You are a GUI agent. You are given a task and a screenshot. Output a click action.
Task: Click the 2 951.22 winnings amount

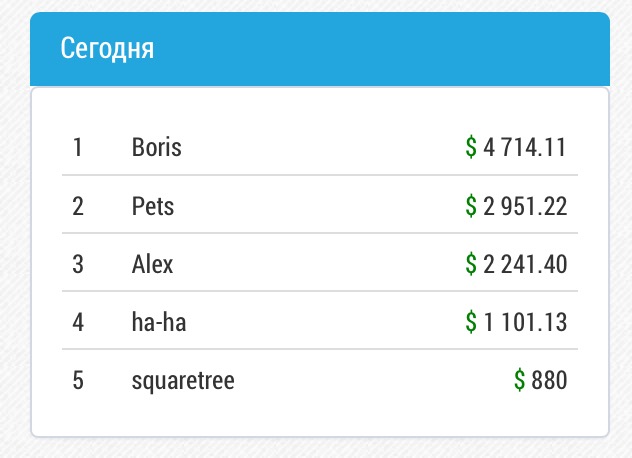(x=525, y=206)
